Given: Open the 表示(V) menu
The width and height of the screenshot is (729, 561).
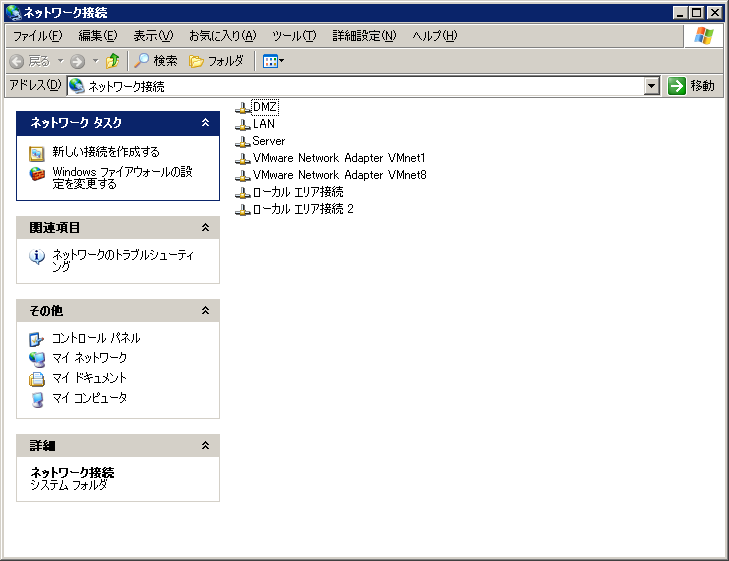Looking at the screenshot, I should click(x=153, y=36).
